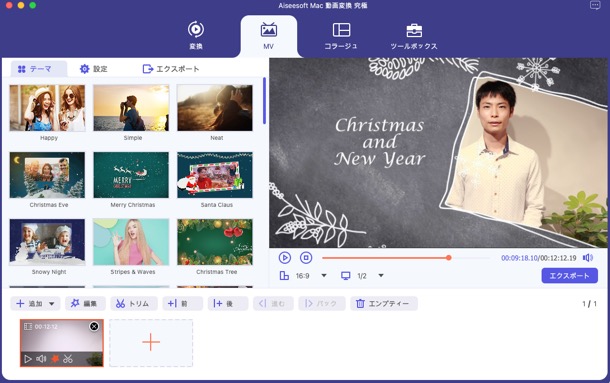The image size is (610, 383).
Task: Expand the 1/2 display resolution dropdown
Action: point(381,276)
